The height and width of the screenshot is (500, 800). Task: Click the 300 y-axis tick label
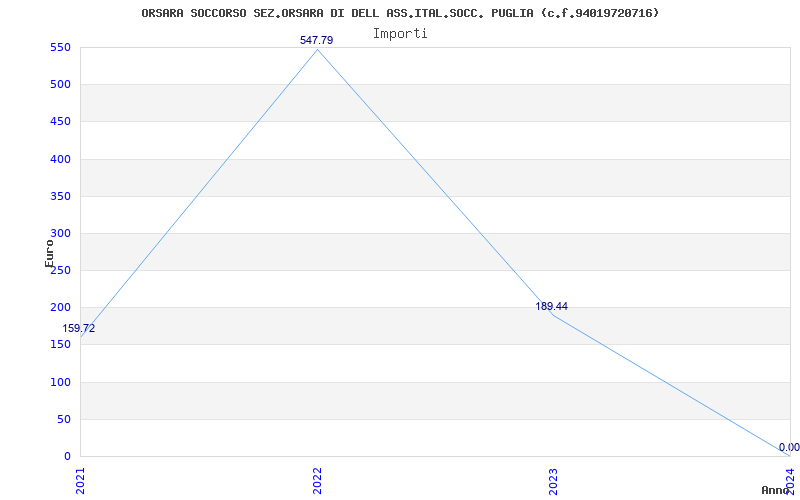coord(60,234)
